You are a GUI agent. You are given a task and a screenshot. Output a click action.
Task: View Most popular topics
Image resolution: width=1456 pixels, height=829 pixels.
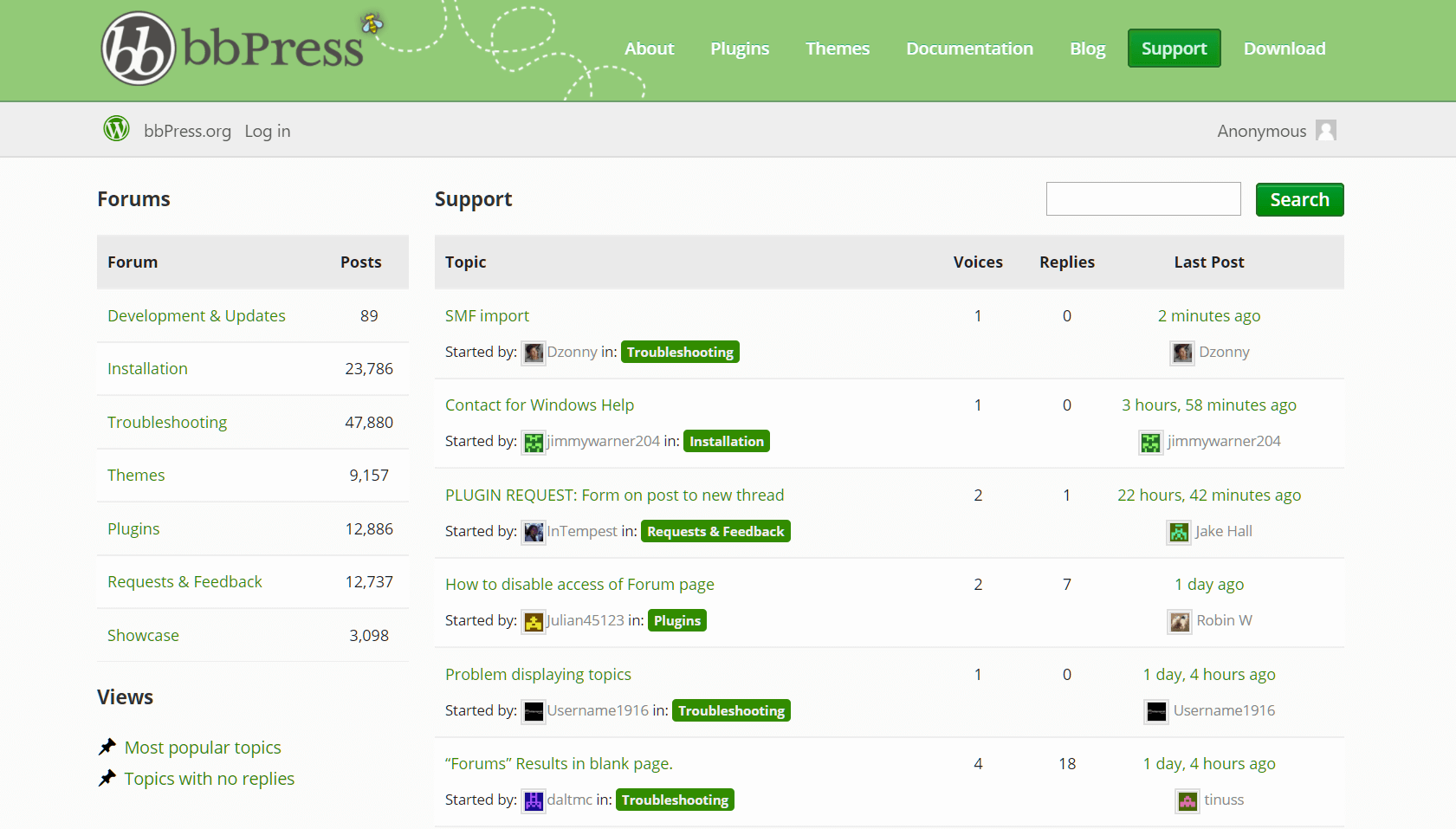[203, 747]
